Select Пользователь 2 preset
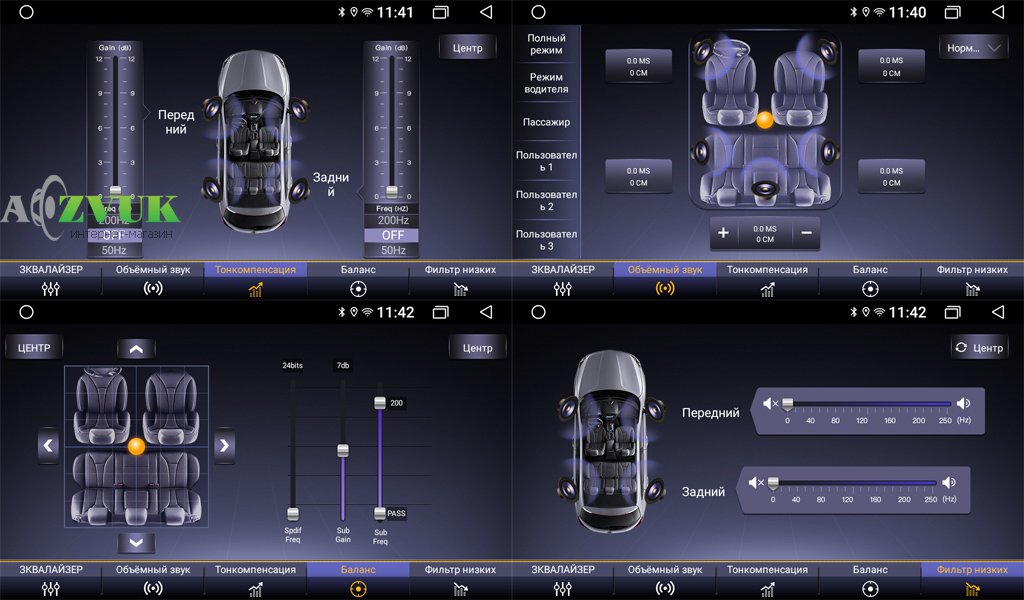The width and height of the screenshot is (1024, 600). (x=546, y=200)
